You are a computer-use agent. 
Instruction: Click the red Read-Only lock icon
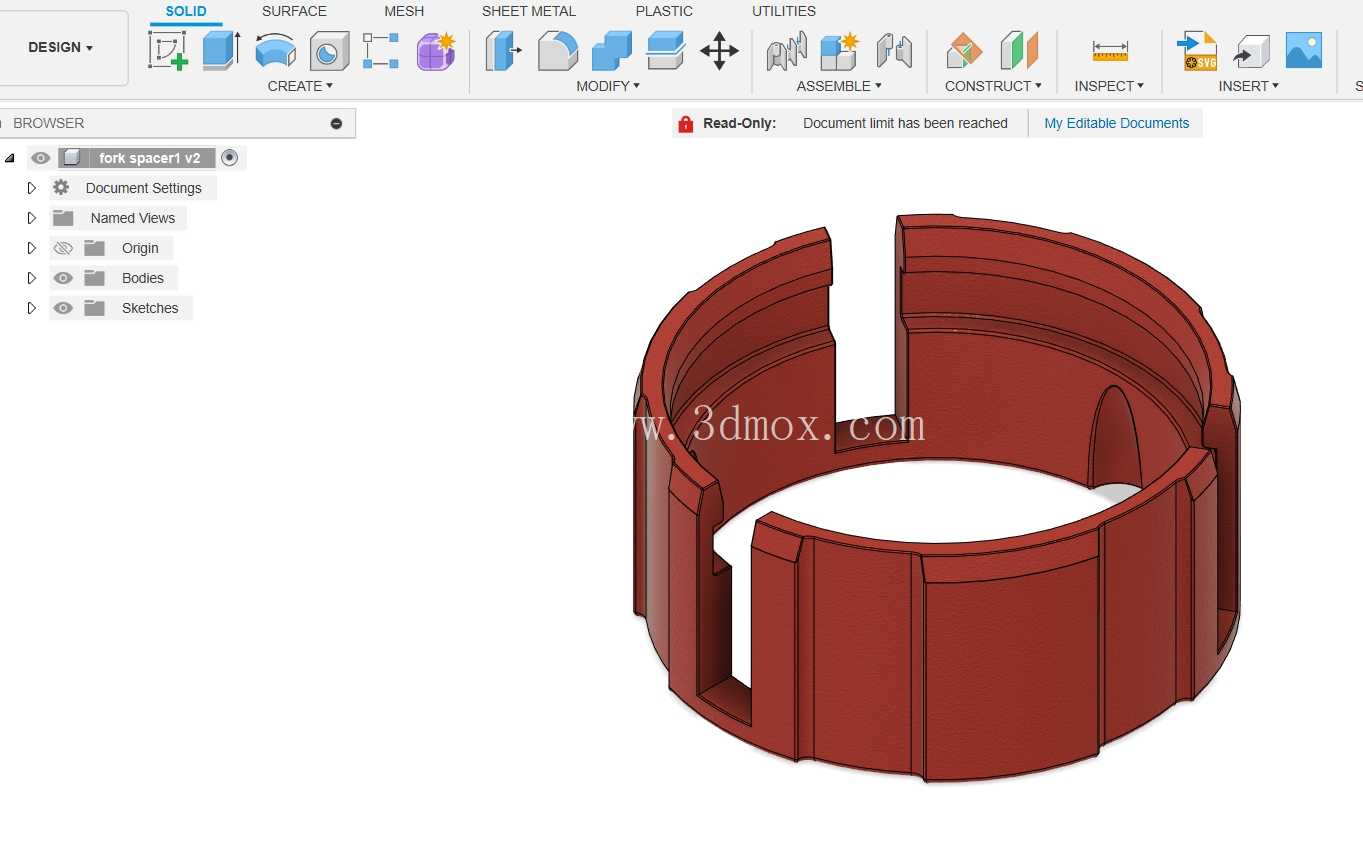685,124
